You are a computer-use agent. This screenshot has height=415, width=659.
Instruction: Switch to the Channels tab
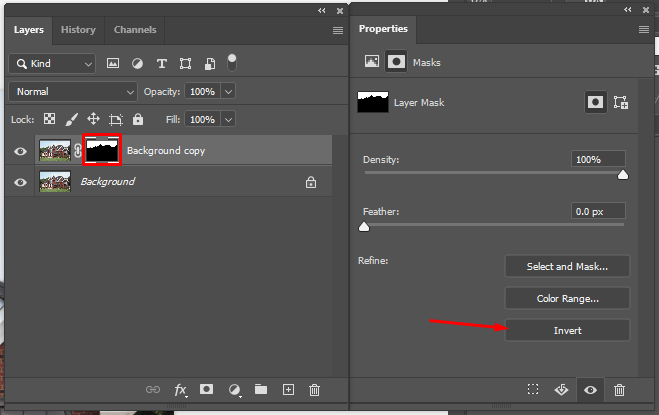click(x=135, y=30)
